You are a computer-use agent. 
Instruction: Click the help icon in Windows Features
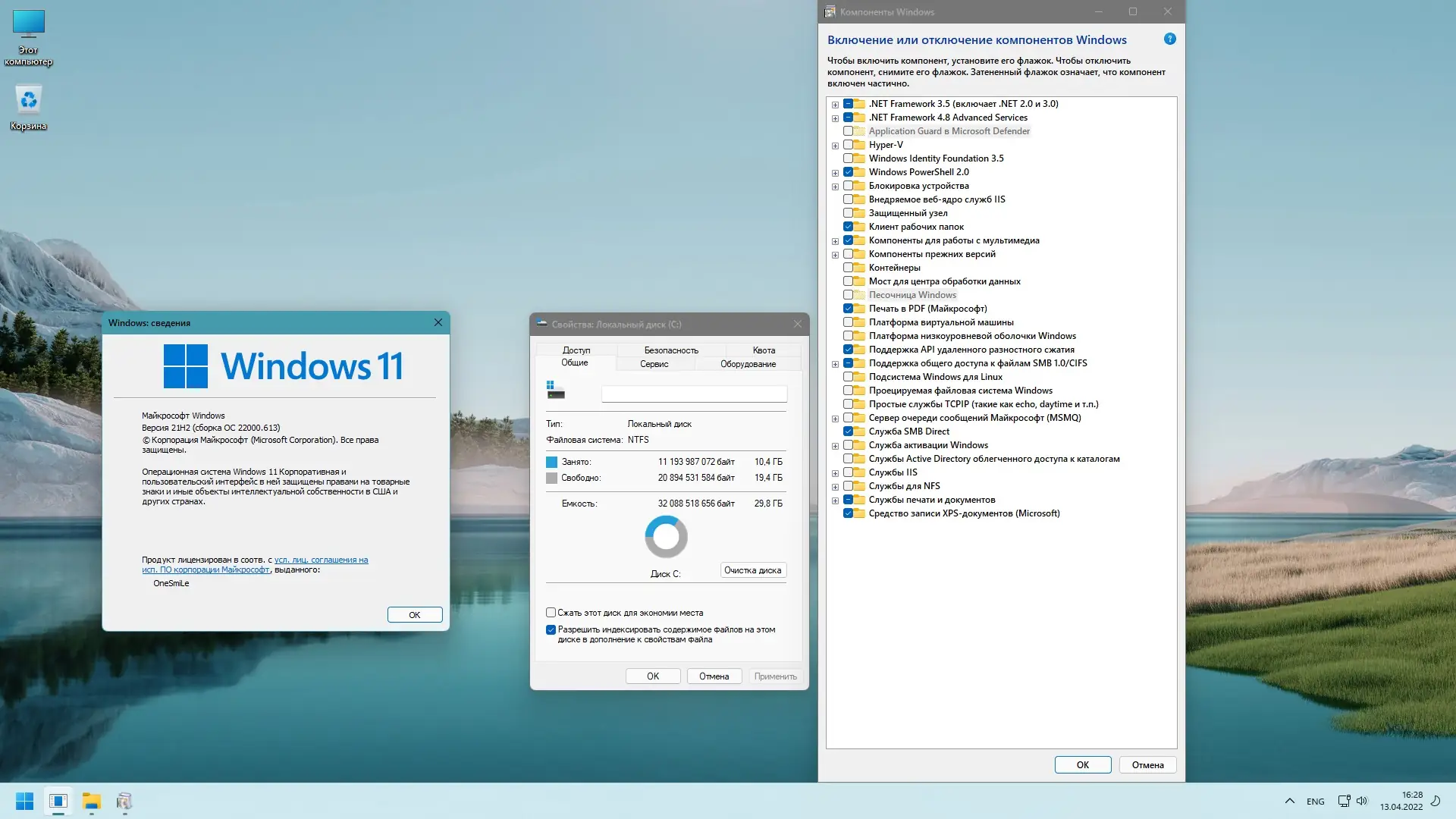pos(1169,39)
